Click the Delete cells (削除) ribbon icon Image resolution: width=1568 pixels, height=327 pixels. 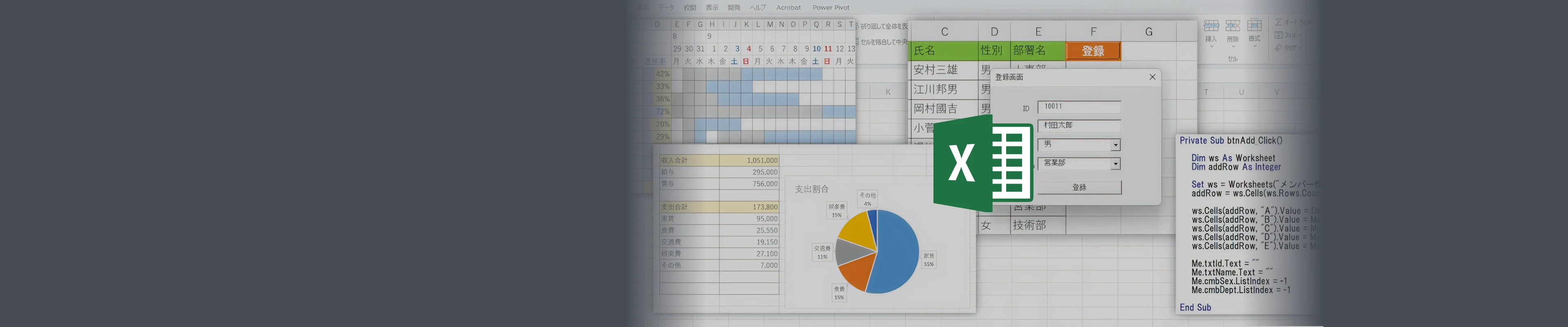[x=1233, y=26]
